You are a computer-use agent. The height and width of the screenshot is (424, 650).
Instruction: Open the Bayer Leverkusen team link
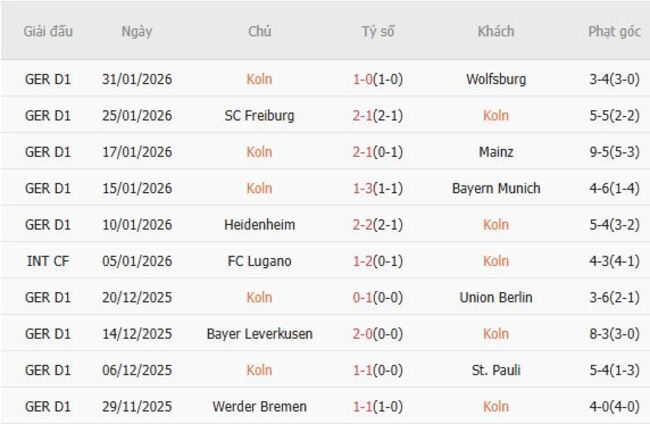coord(259,334)
